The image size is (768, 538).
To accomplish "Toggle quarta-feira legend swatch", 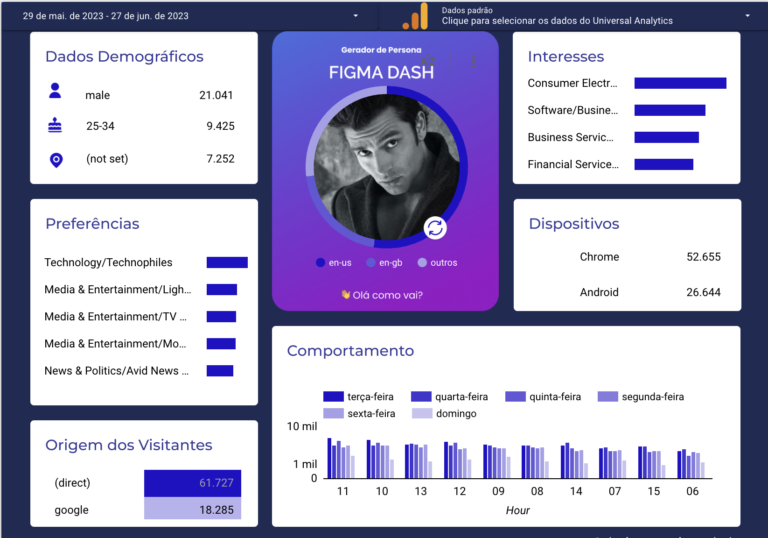I will tap(421, 396).
